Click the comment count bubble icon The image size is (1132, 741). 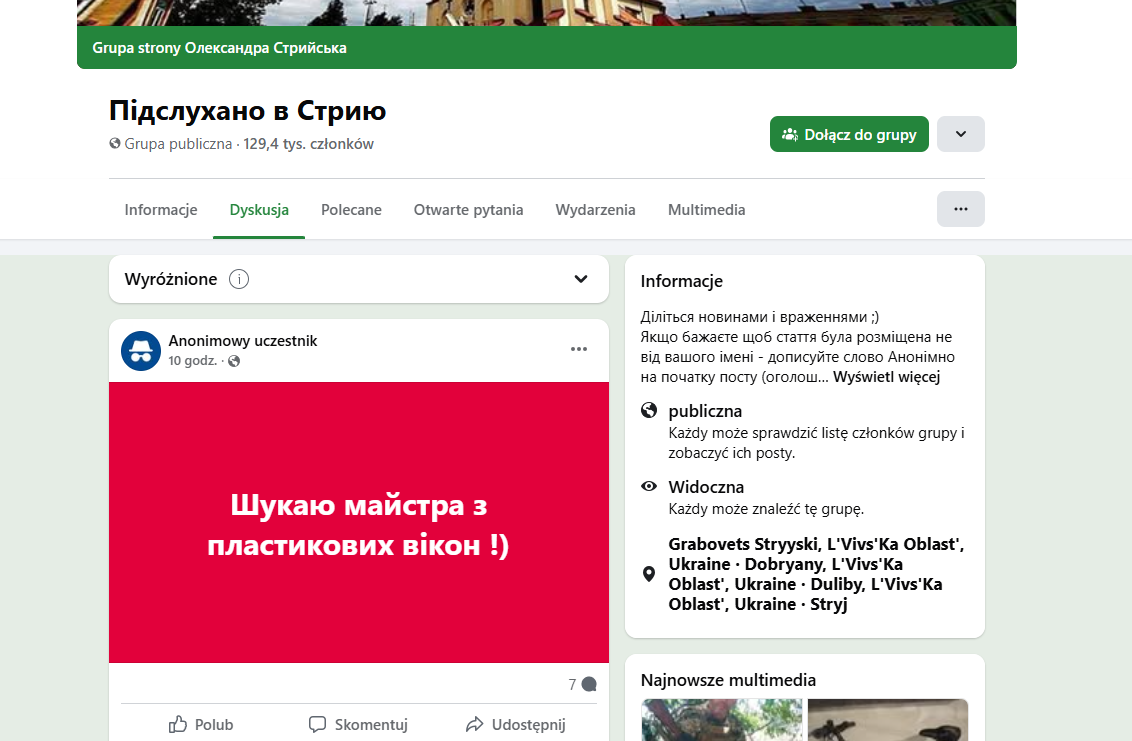pyautogui.click(x=589, y=685)
